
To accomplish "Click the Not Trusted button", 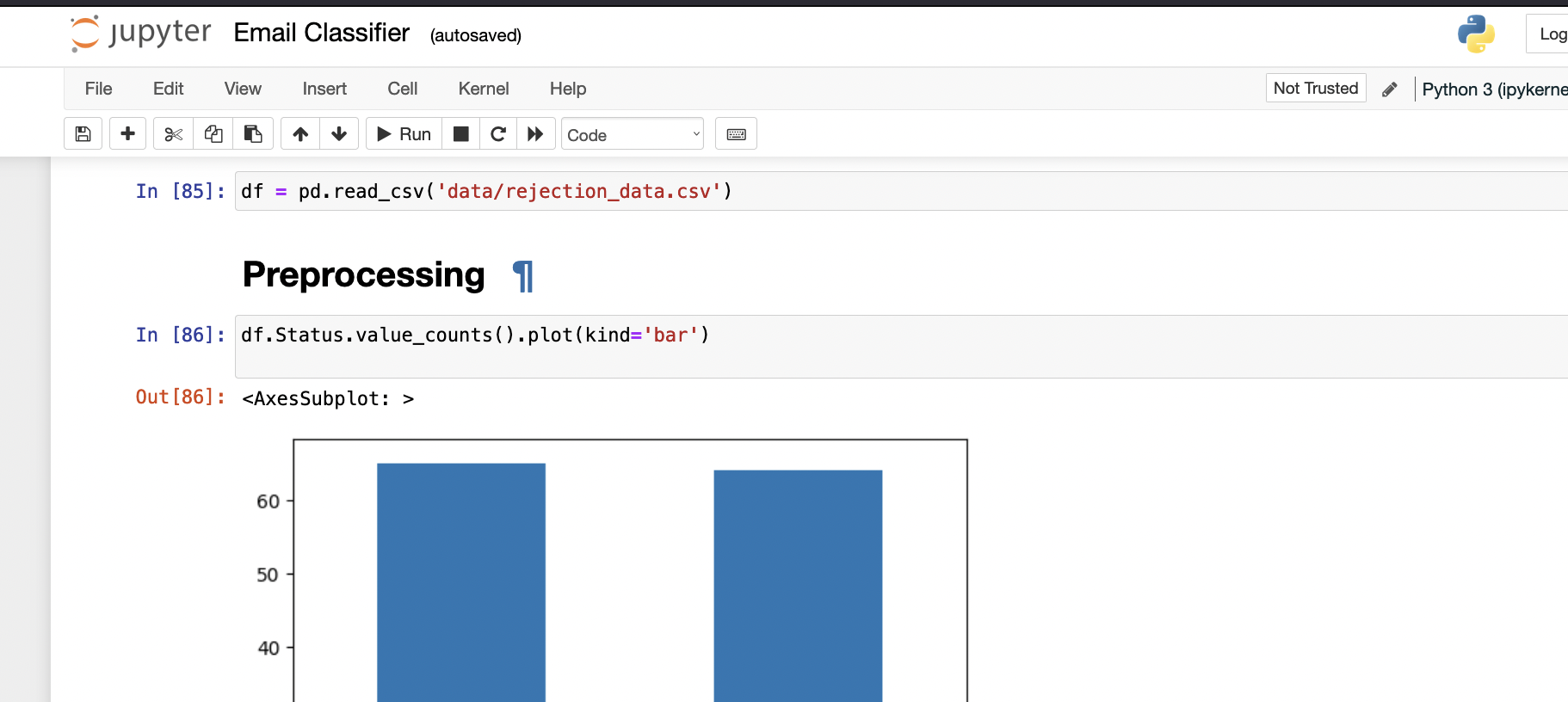I will click(x=1316, y=88).
